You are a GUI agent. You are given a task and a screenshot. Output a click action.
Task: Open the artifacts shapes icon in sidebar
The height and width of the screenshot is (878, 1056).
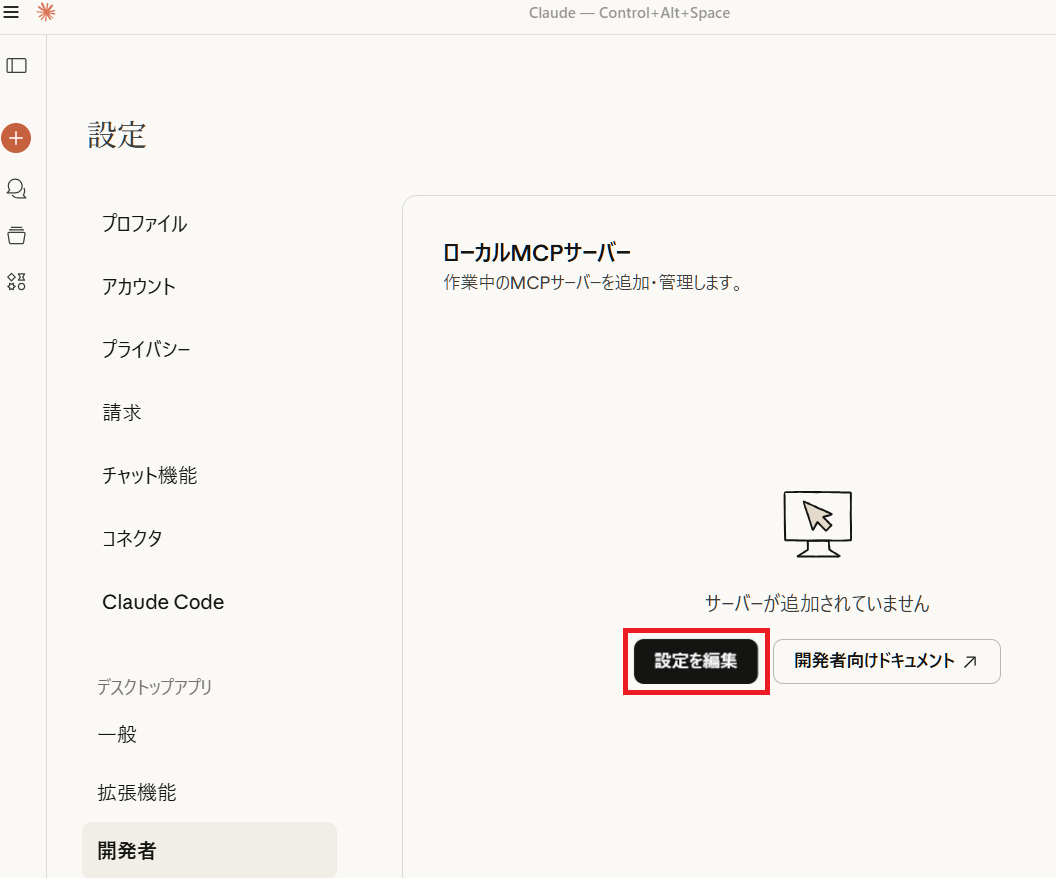(x=16, y=282)
